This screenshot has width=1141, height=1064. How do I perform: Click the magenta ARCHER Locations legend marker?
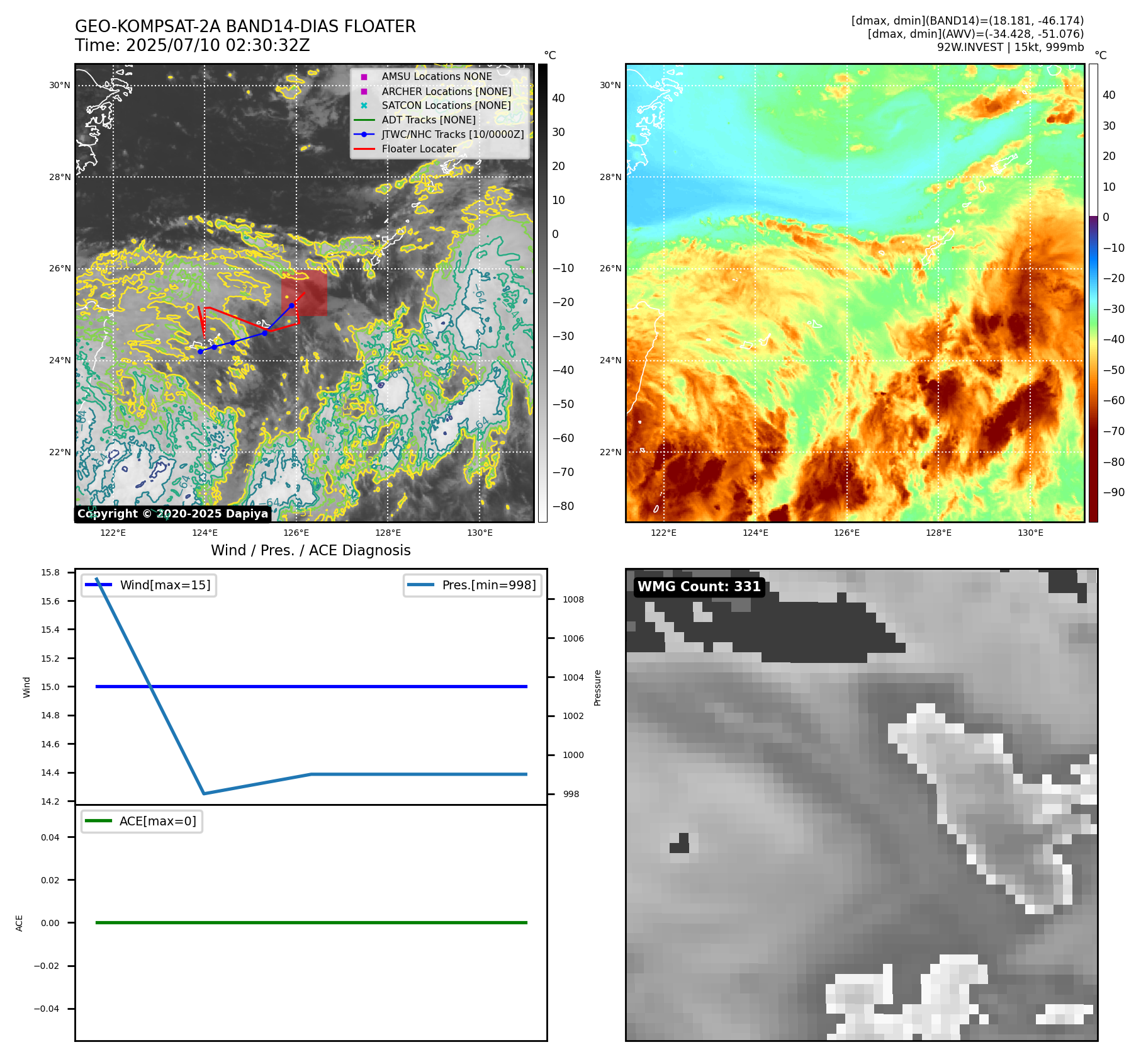coord(364,91)
